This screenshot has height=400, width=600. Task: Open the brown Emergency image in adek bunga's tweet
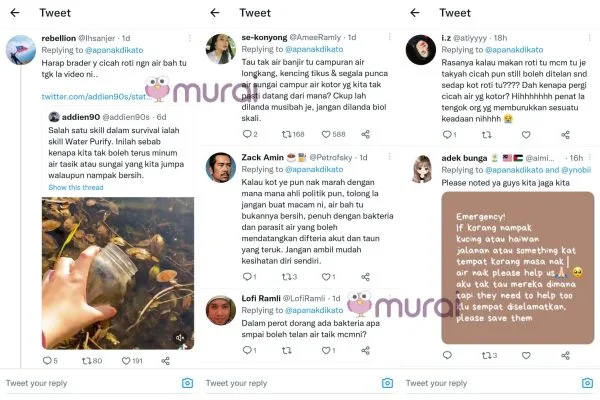[517, 268]
